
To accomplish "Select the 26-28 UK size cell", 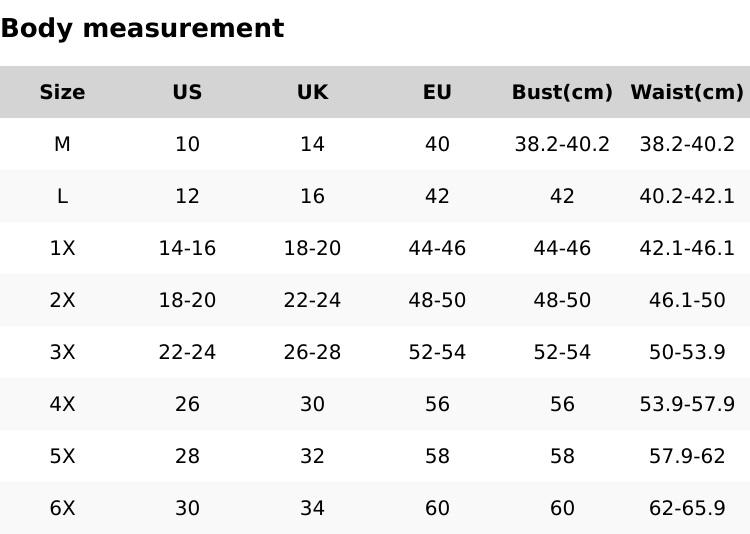I will [x=312, y=352].
